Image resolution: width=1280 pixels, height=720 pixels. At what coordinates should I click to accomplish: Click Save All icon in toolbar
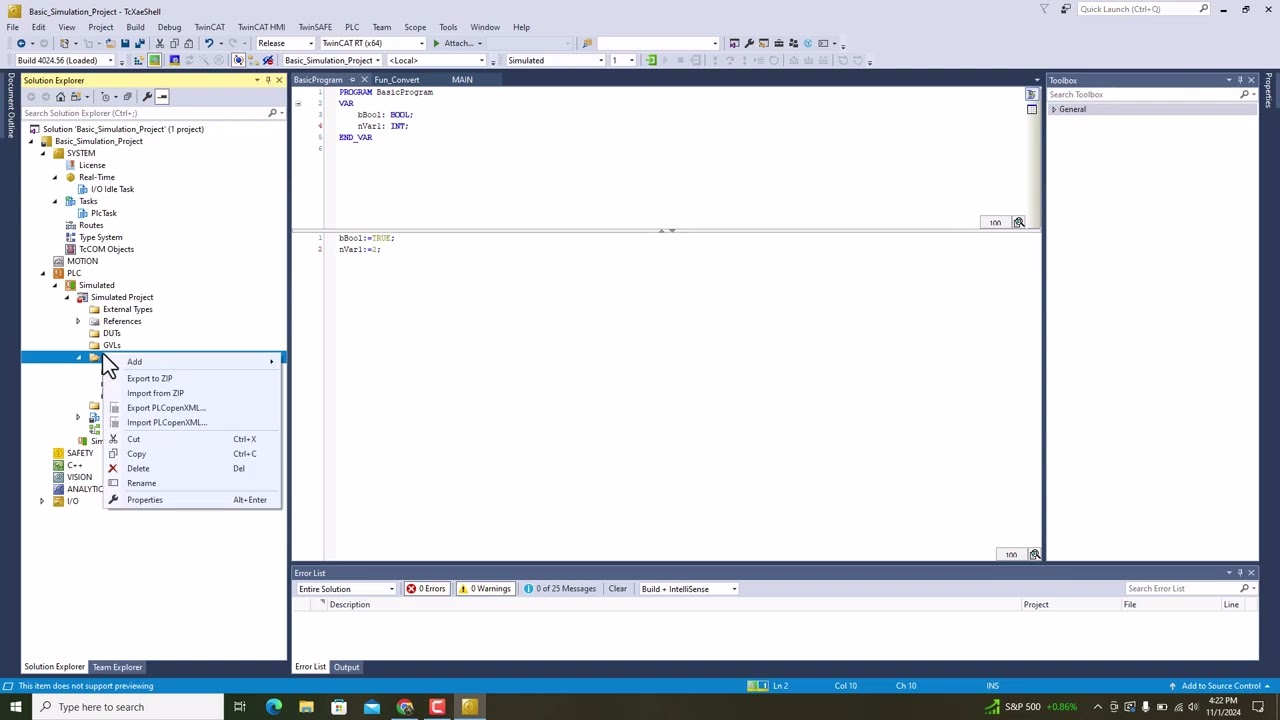[x=139, y=43]
